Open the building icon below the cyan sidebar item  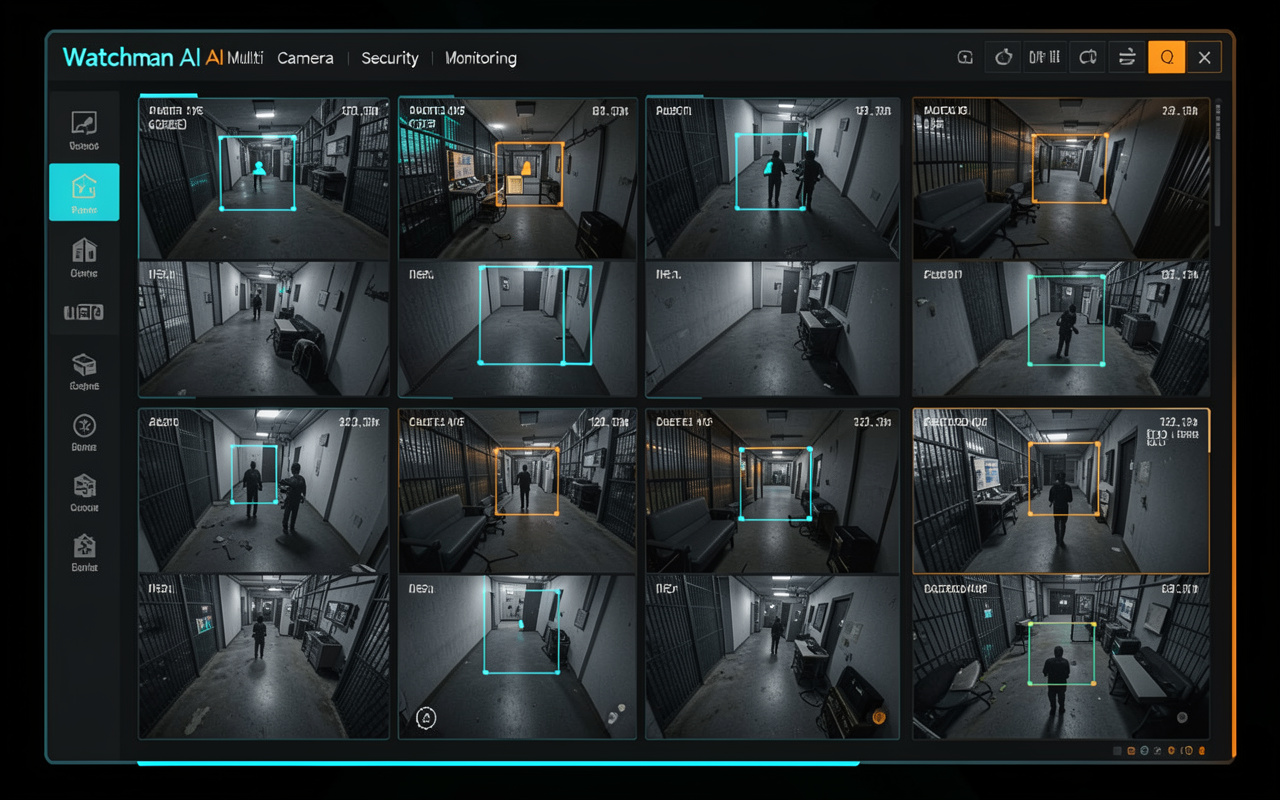tap(84, 250)
